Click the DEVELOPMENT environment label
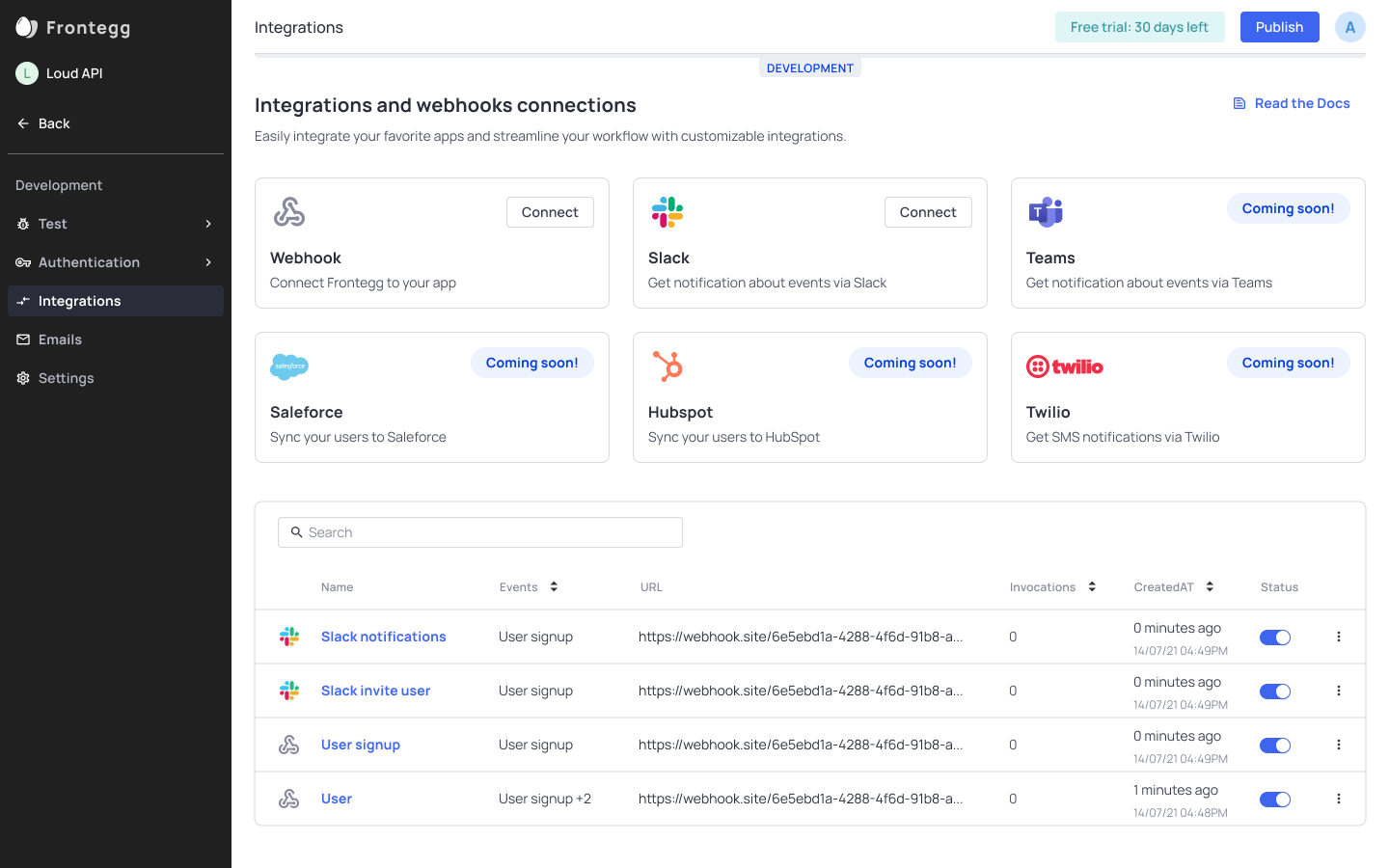The height and width of the screenshot is (868, 1389). click(810, 68)
